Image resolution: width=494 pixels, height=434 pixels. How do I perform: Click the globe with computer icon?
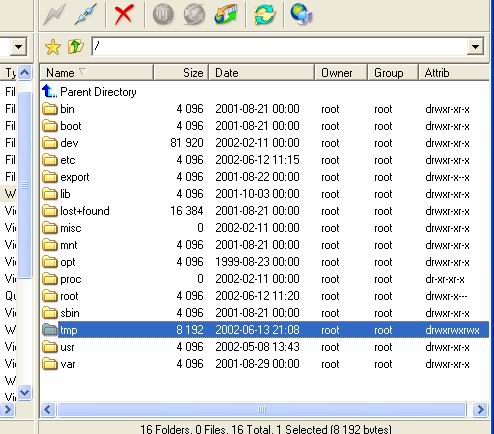coord(301,15)
